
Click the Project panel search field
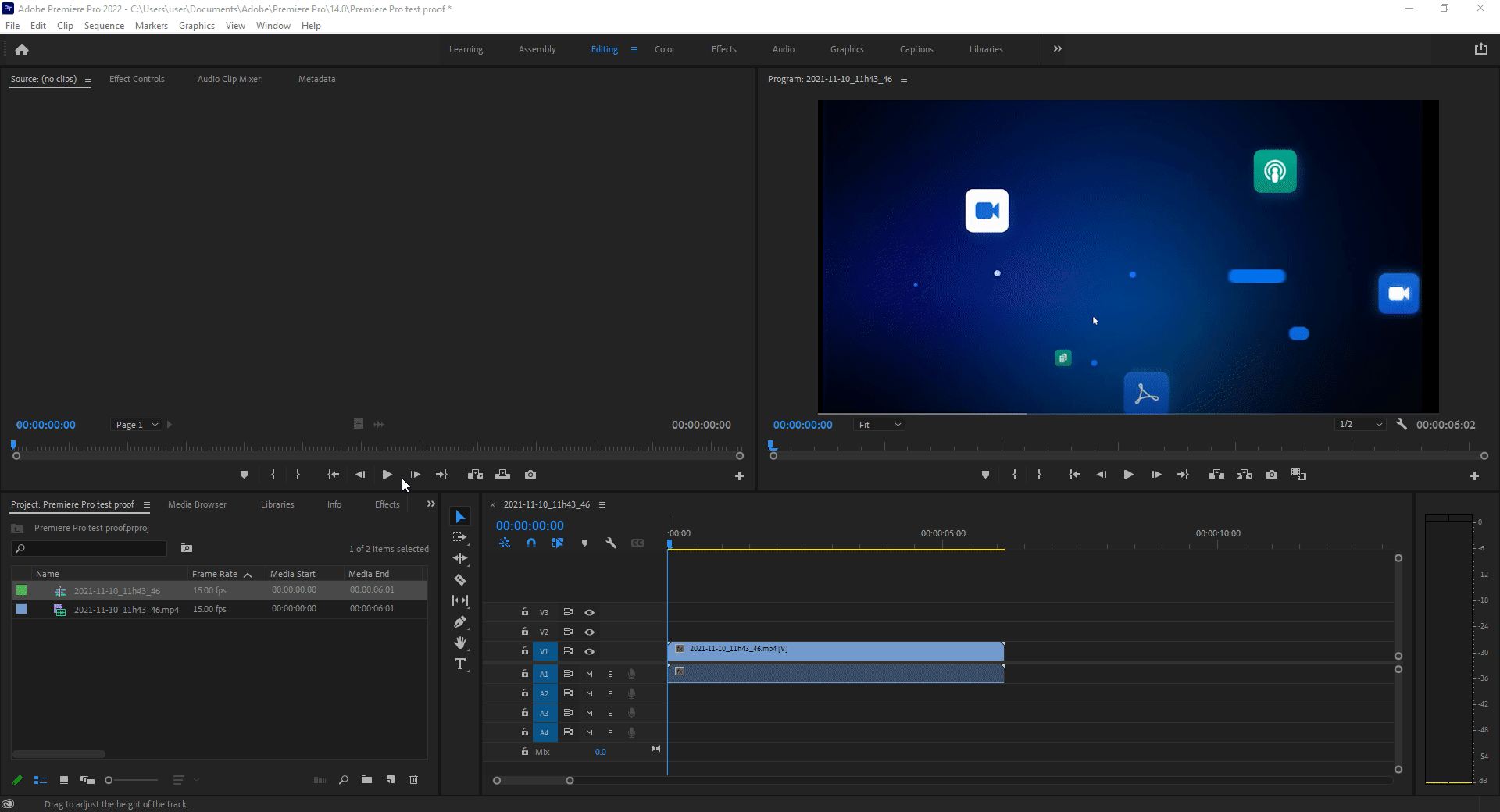pos(90,549)
